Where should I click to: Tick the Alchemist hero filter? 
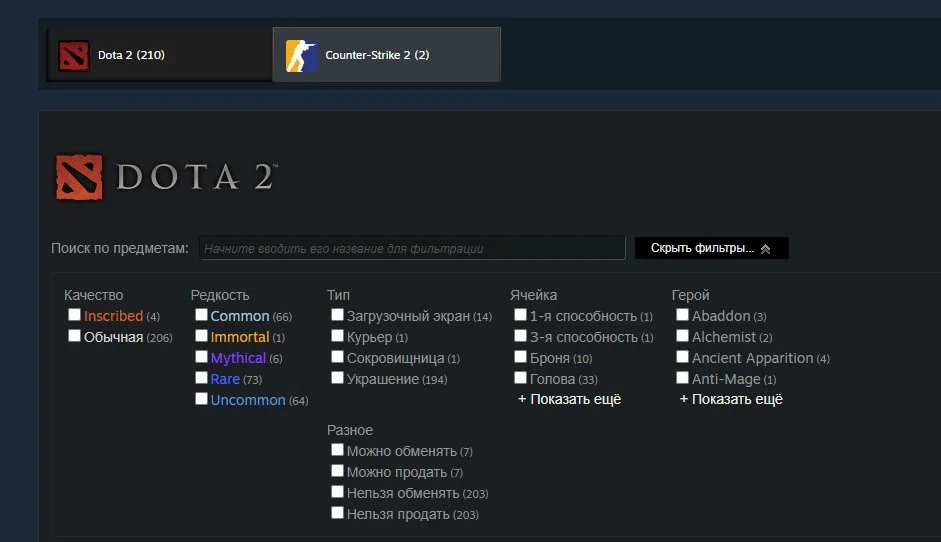(682, 336)
